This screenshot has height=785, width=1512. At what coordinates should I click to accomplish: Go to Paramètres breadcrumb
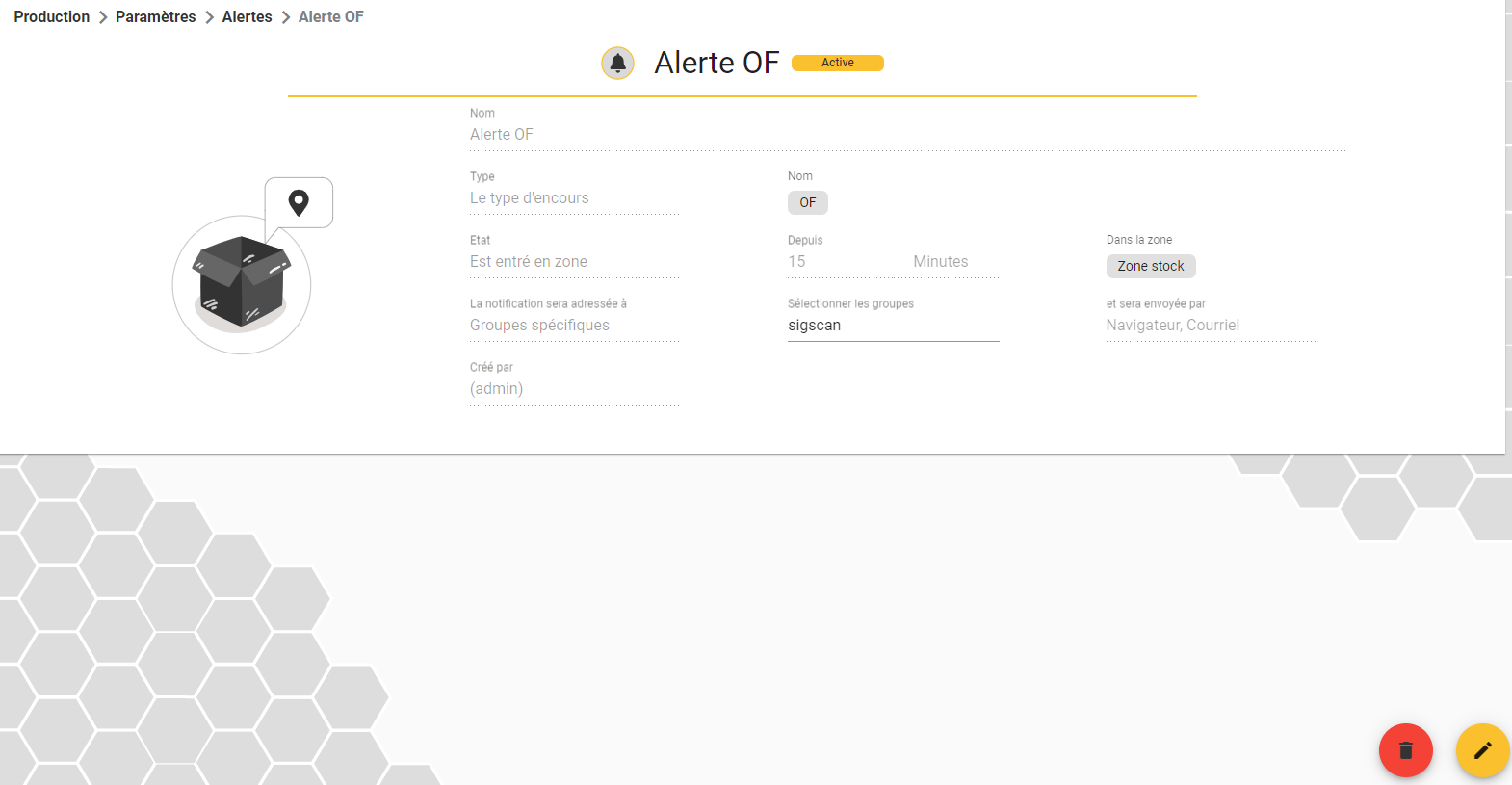click(x=155, y=16)
